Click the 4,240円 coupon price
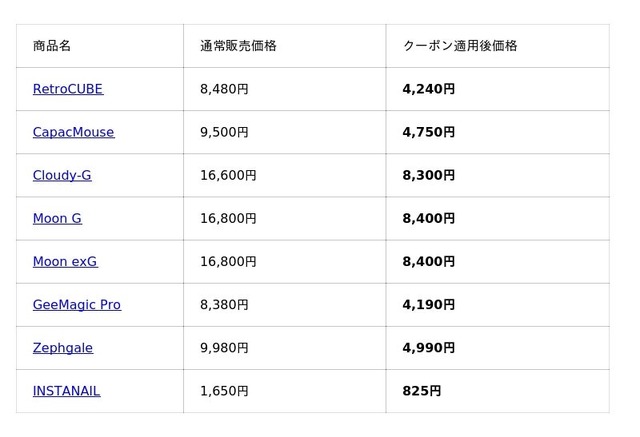The height and width of the screenshot is (437, 640). (x=428, y=89)
